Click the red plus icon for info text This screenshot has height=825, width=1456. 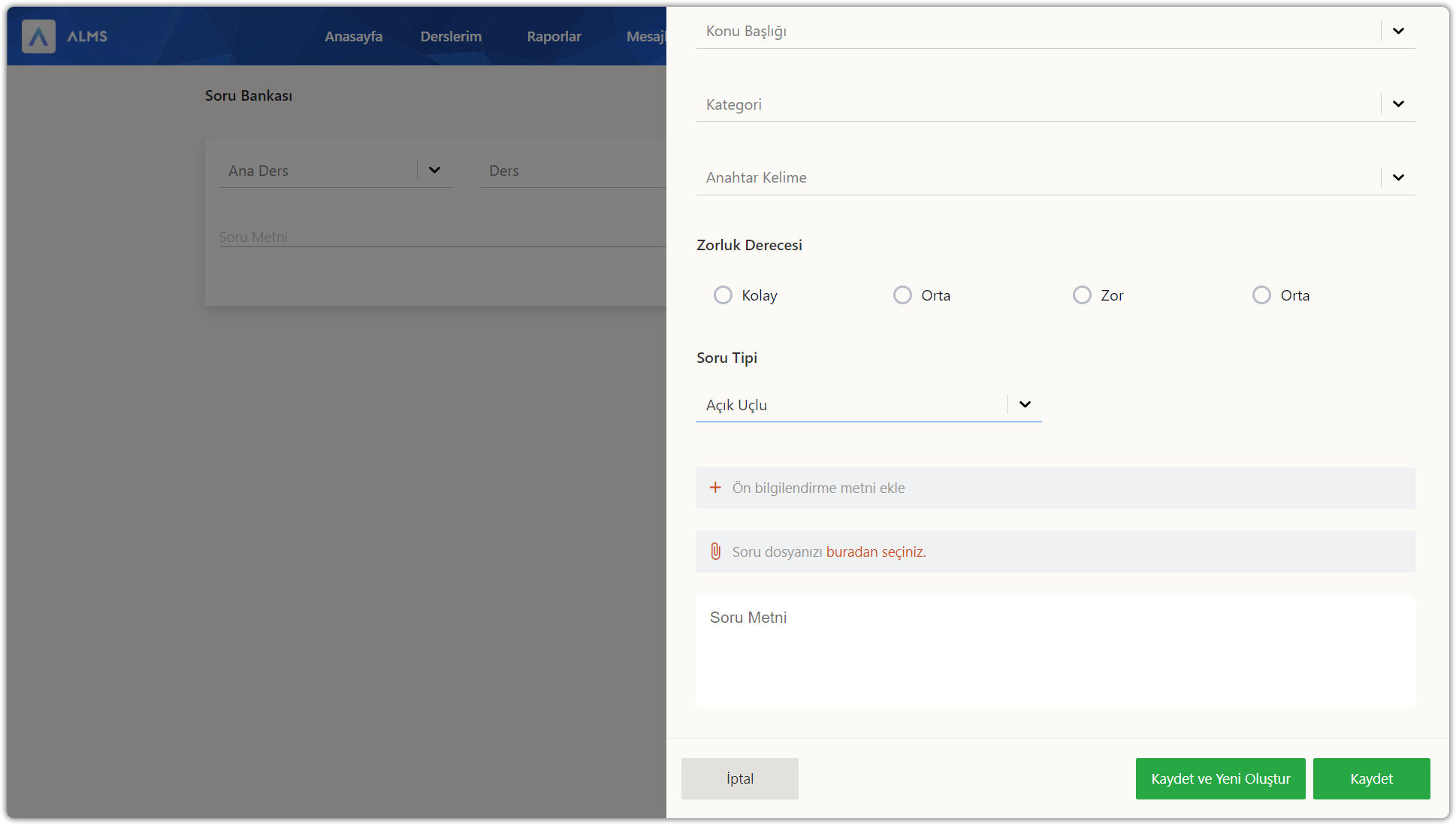pos(715,488)
